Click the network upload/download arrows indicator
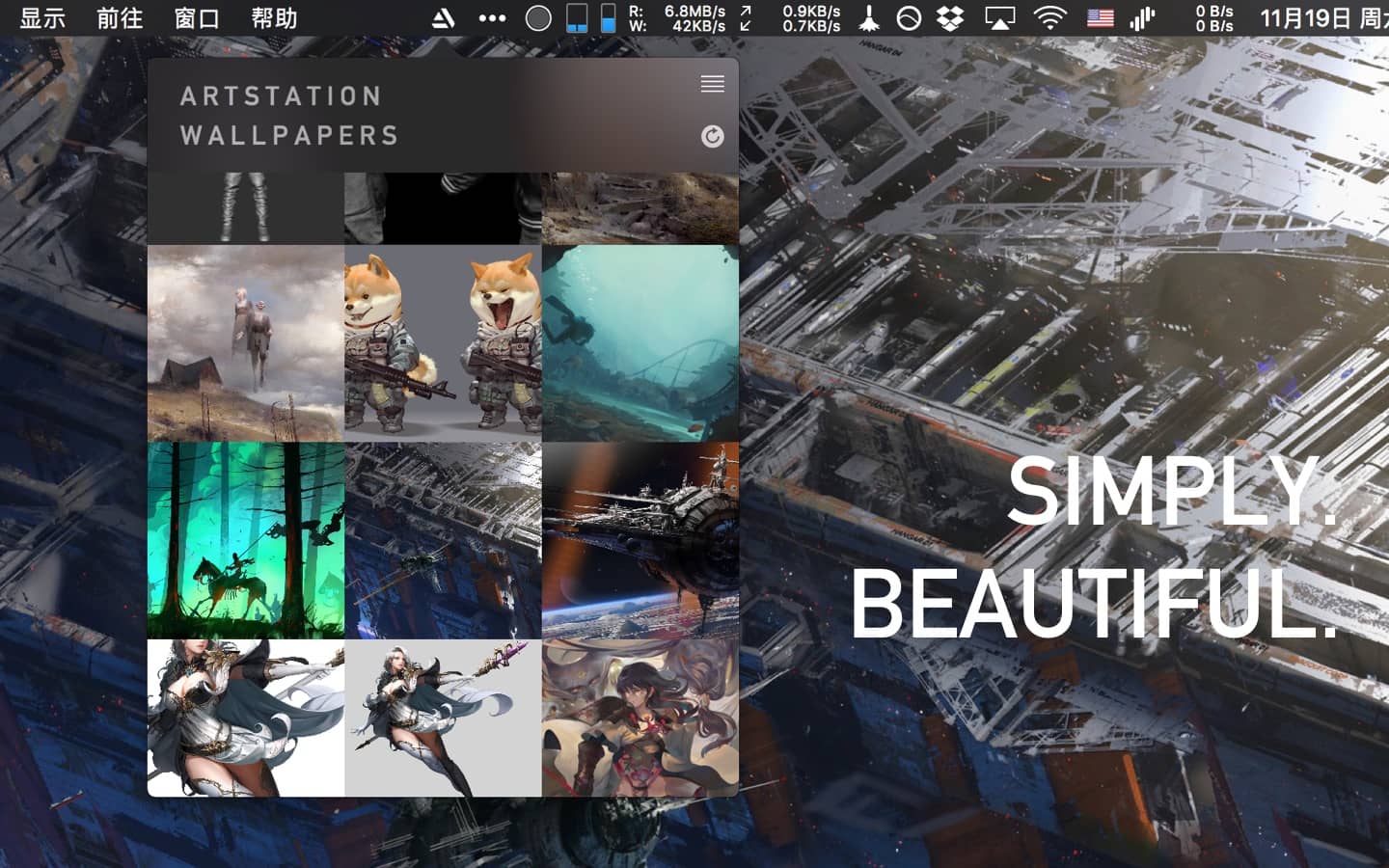1389x868 pixels. point(790,17)
